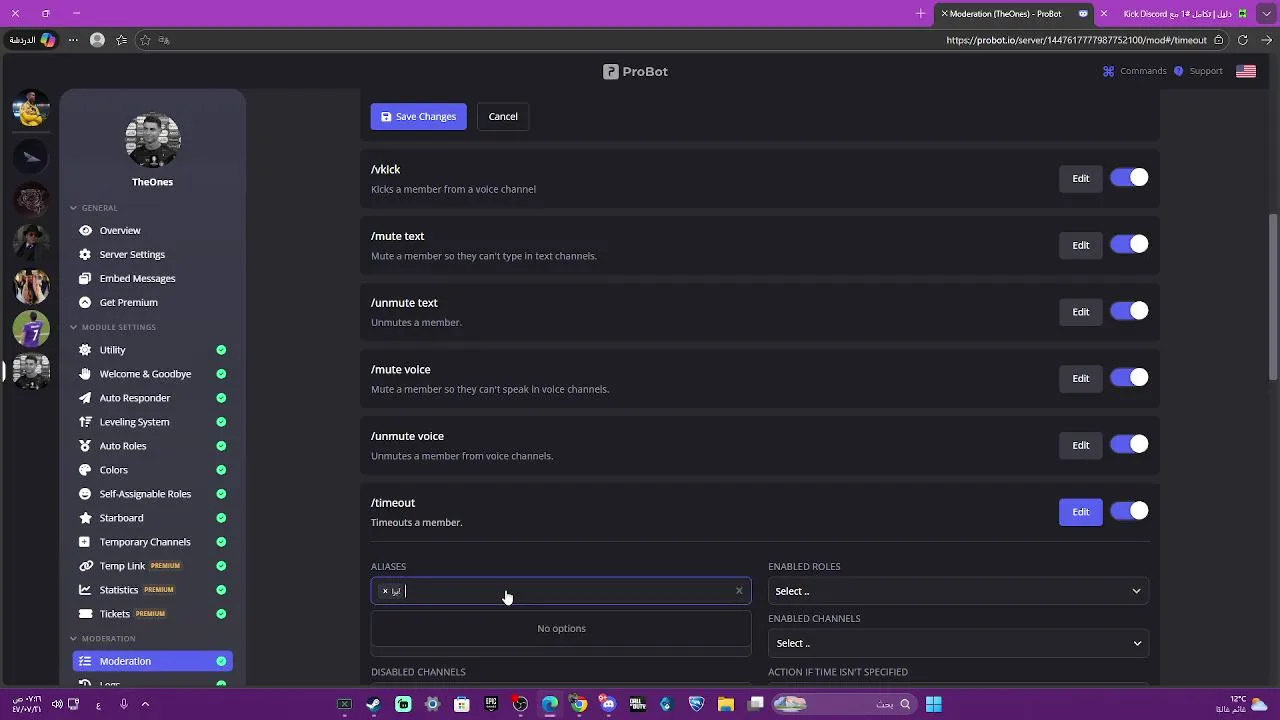Select the Tickets icon

pyautogui.click(x=85, y=614)
